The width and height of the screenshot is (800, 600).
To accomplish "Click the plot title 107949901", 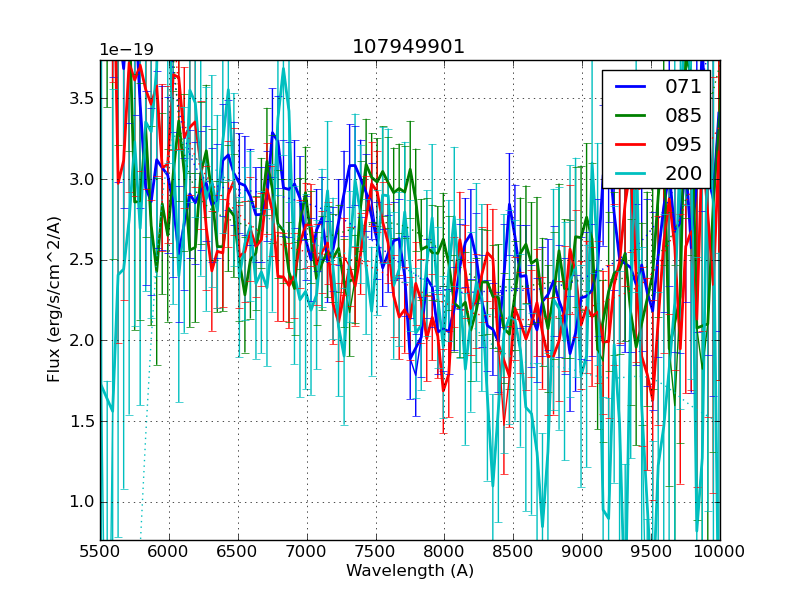I will coord(408,47).
